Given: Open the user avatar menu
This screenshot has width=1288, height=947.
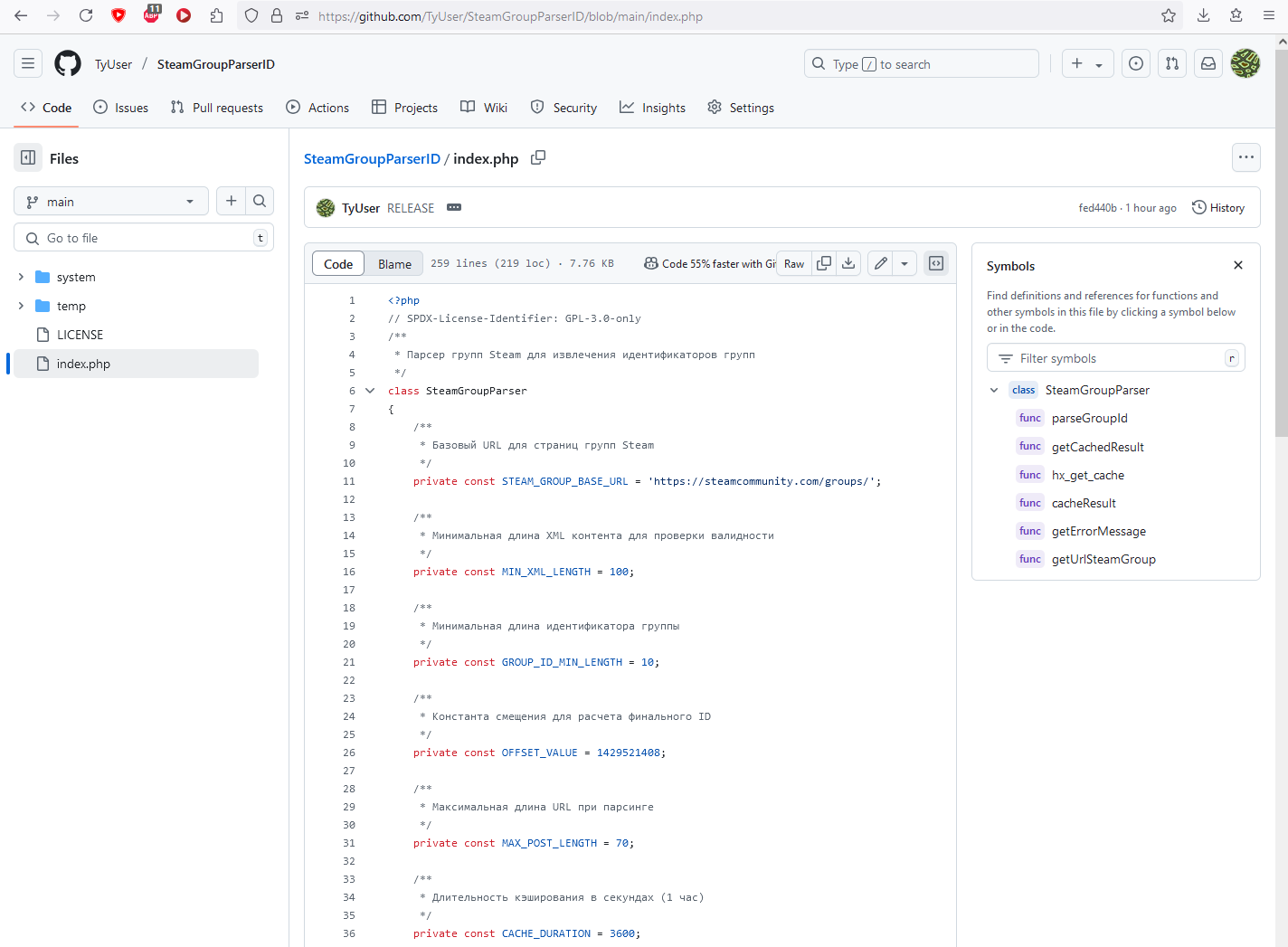Looking at the screenshot, I should point(1245,63).
